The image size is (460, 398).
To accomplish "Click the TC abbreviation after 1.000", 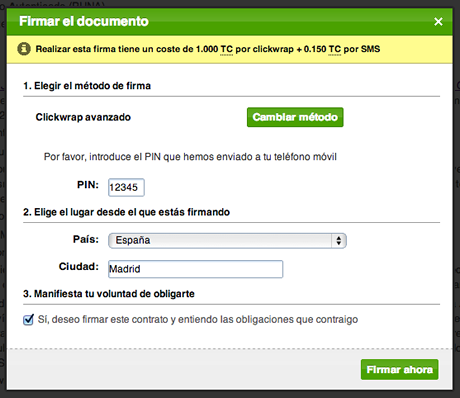I will pyautogui.click(x=226, y=49).
